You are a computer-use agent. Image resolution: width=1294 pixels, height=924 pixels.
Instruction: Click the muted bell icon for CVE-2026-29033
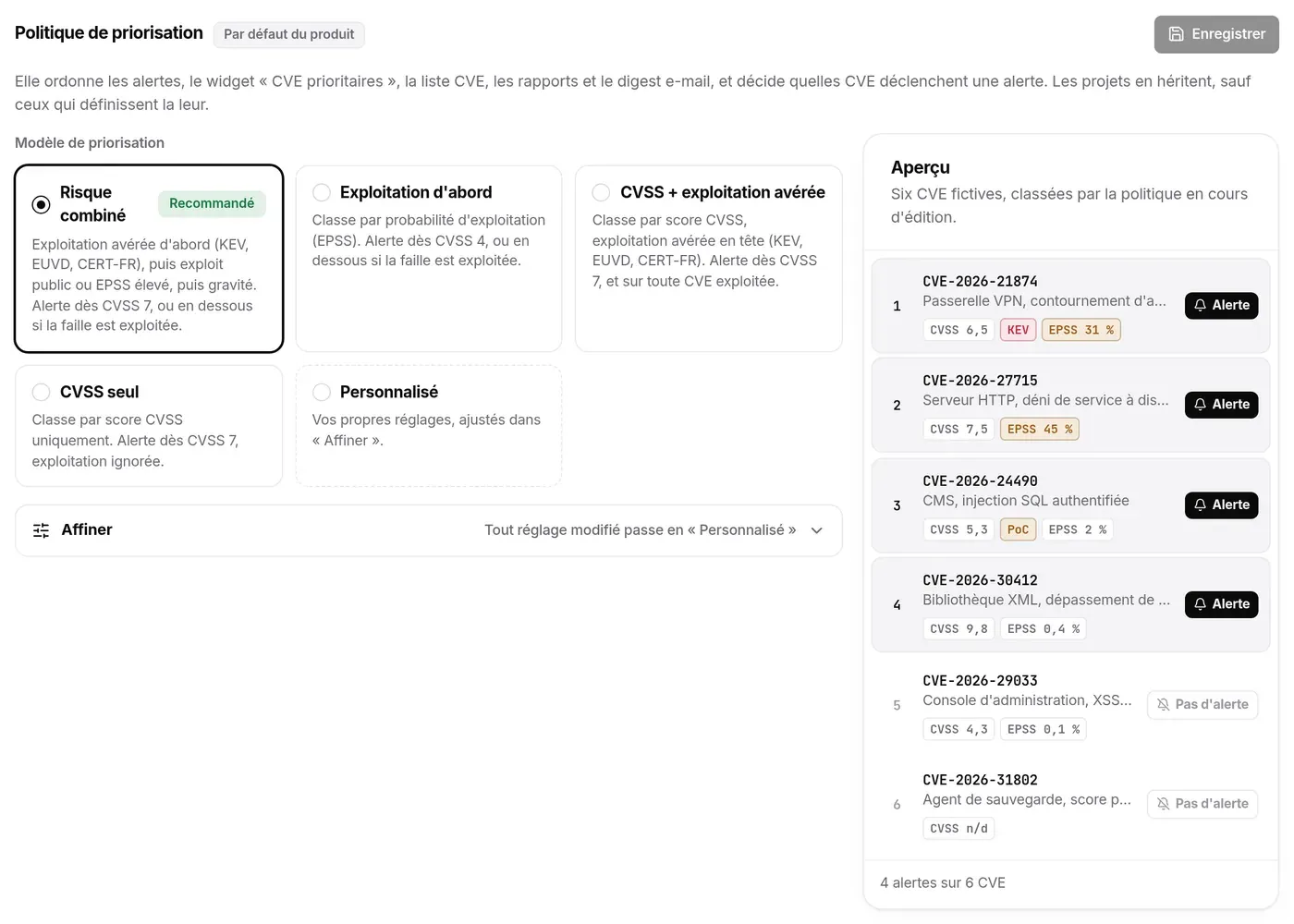pos(1163,705)
